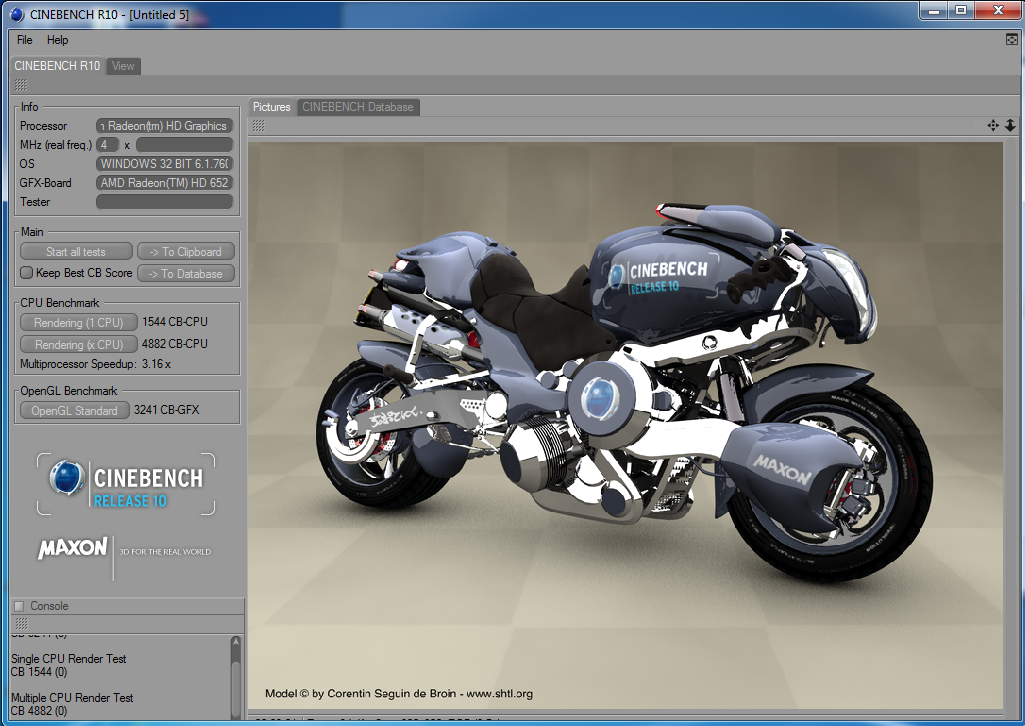Screen dimensions: 1025x726
Task: Run the OpenGL Standard benchmark
Action: pyautogui.click(x=75, y=410)
